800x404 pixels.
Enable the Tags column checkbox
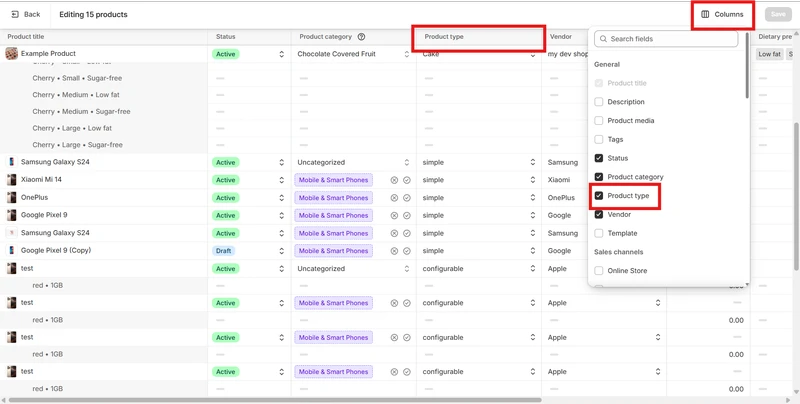coord(599,139)
